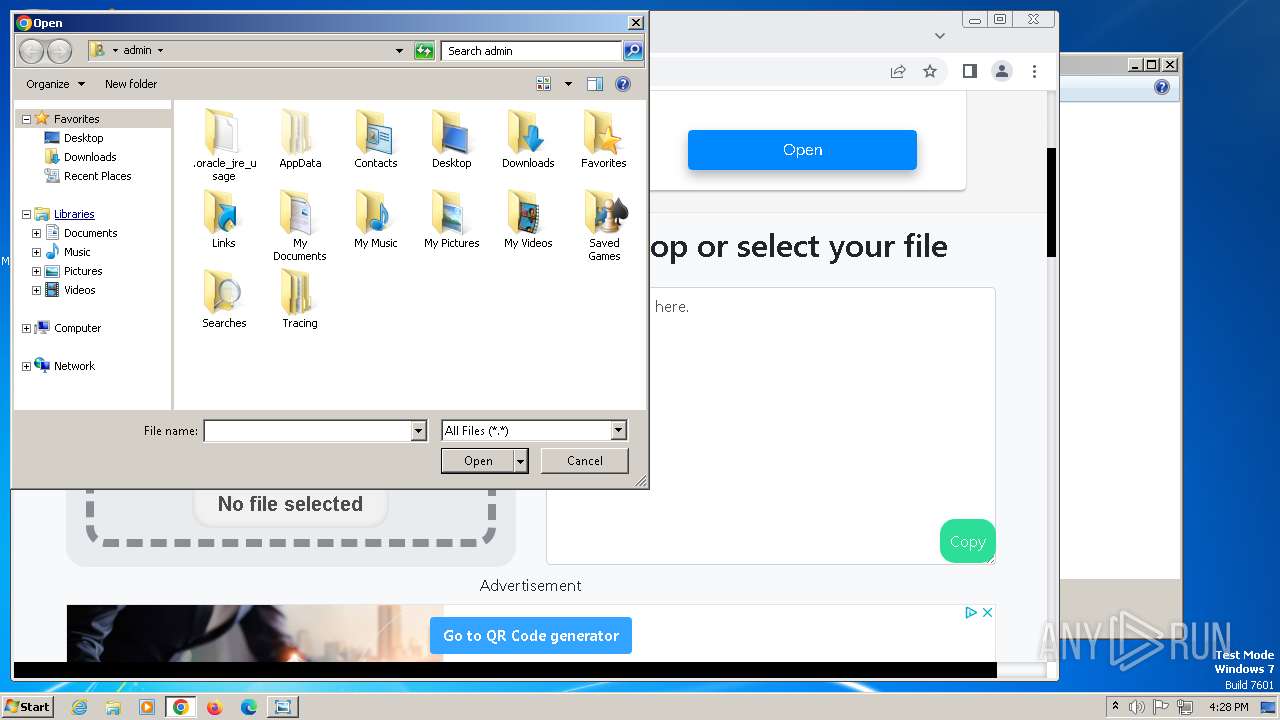Select Desktop under Favorites in sidebar

click(x=73, y=138)
